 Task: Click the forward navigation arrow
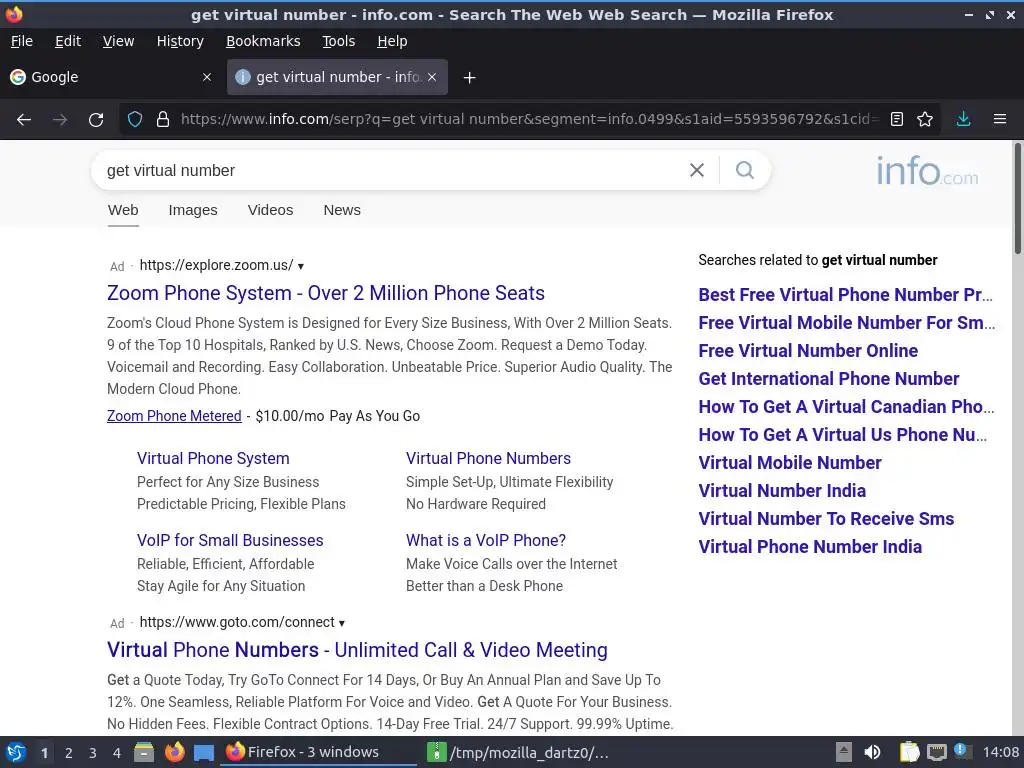click(60, 120)
